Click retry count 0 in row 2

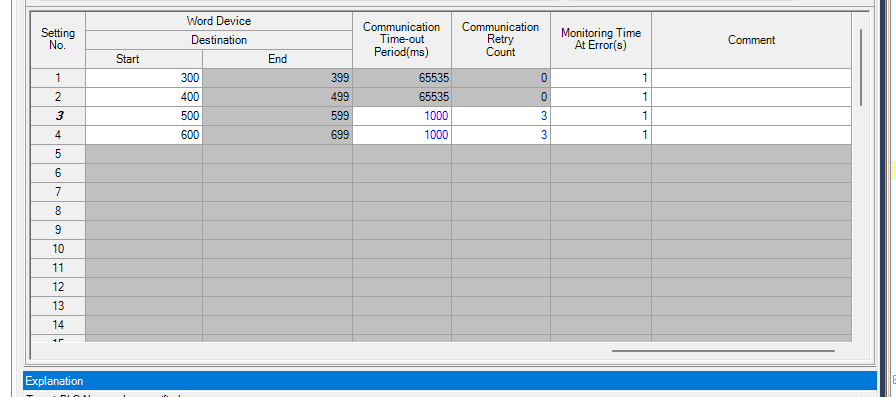tap(501, 97)
